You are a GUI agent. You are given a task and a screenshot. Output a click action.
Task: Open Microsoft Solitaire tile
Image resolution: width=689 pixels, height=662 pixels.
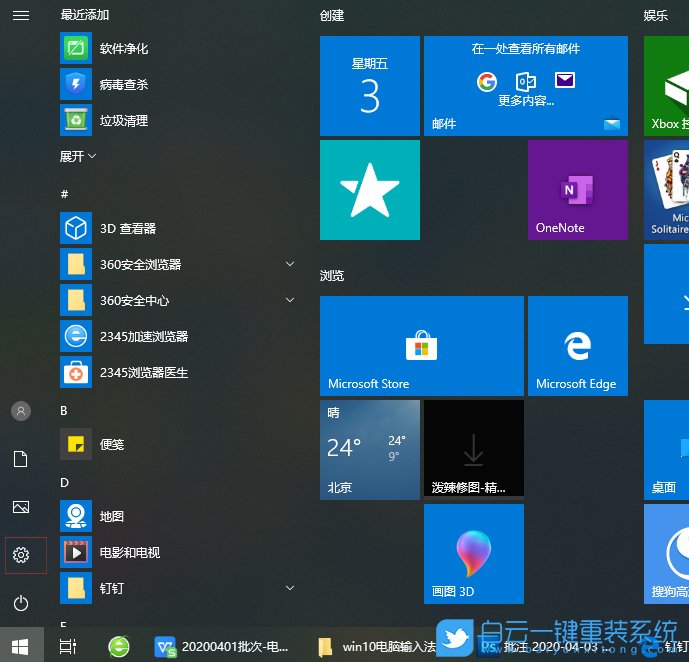667,190
